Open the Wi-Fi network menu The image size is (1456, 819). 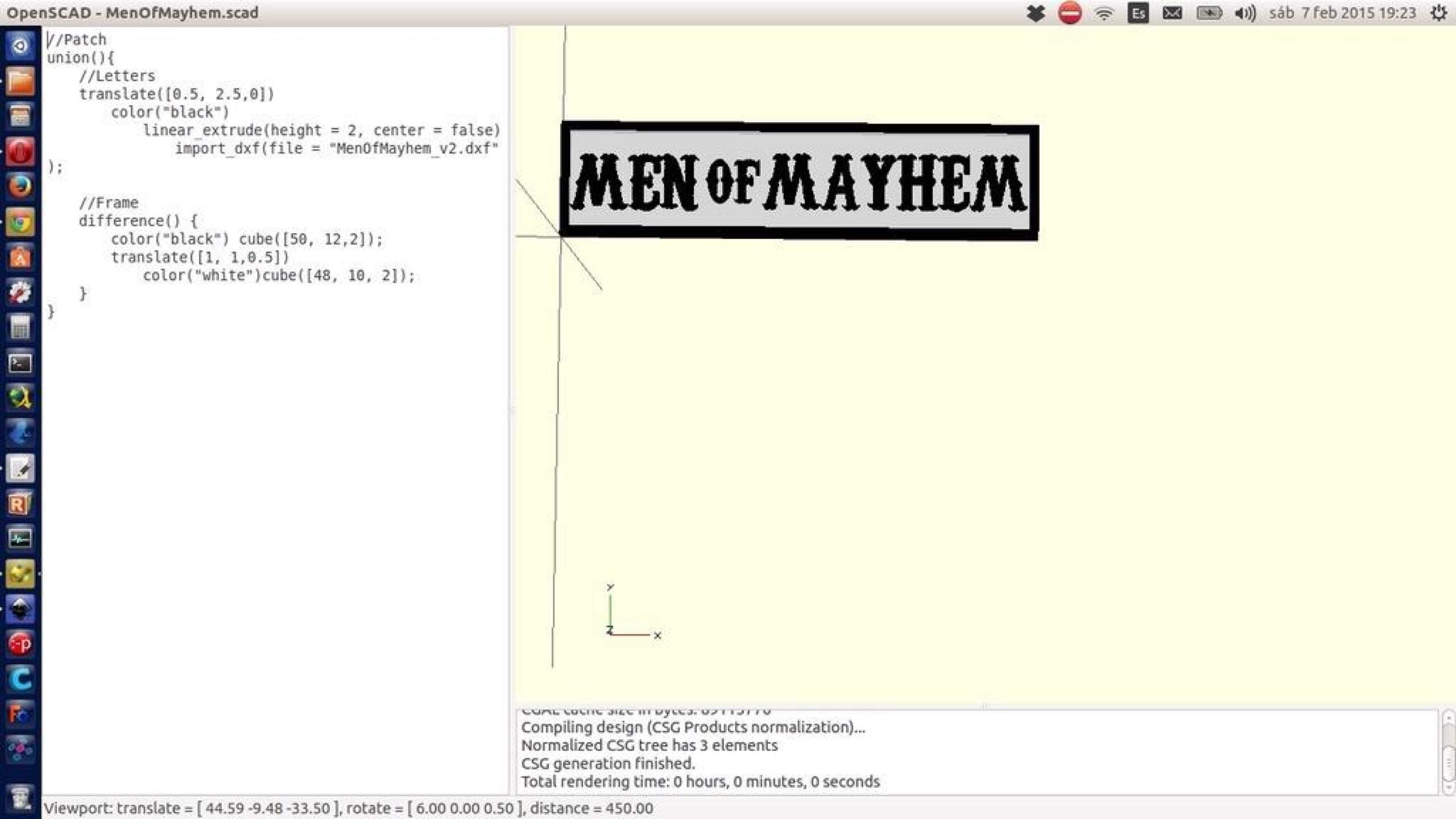tap(1104, 13)
